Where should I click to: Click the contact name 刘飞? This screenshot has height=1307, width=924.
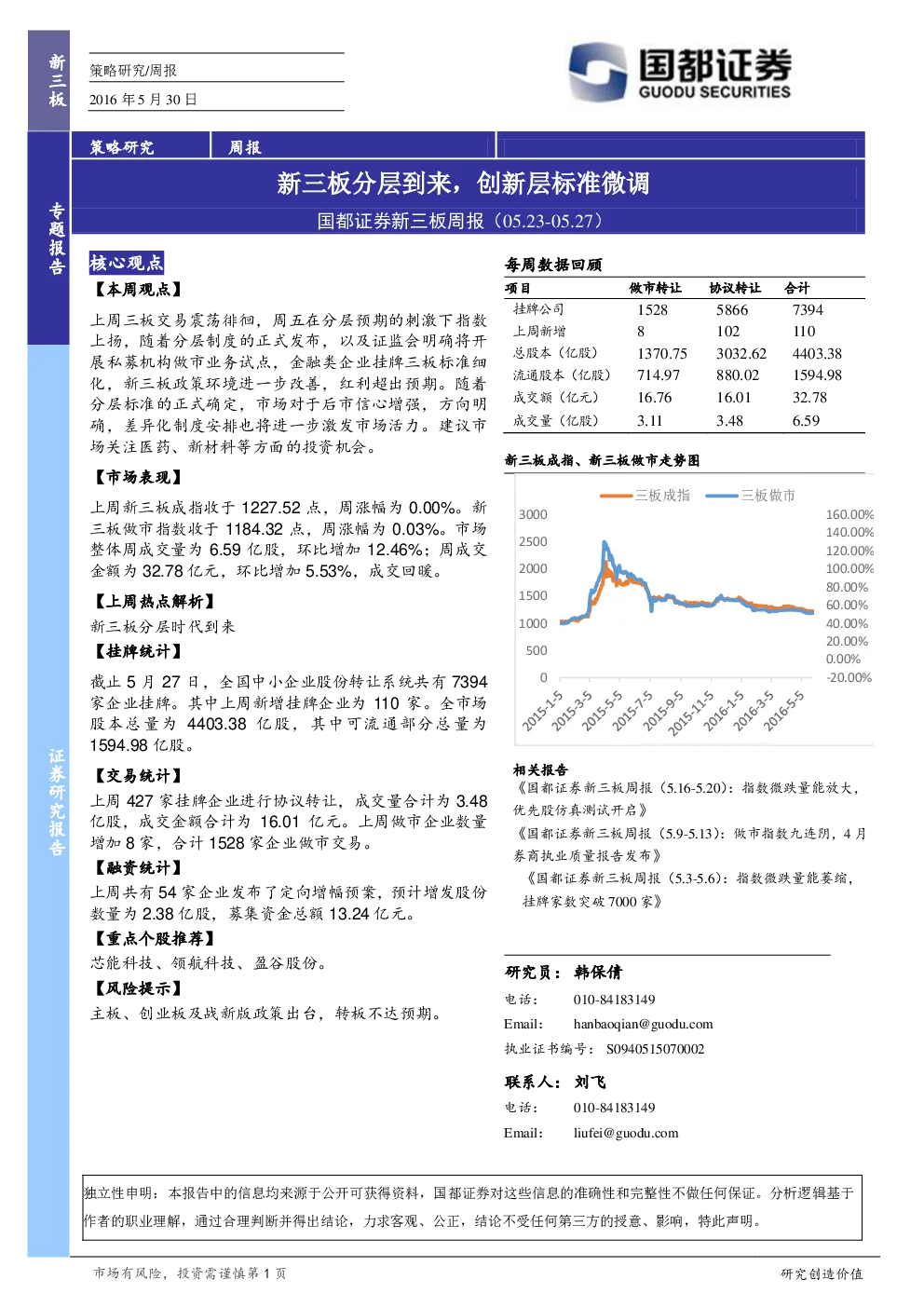(590, 1082)
